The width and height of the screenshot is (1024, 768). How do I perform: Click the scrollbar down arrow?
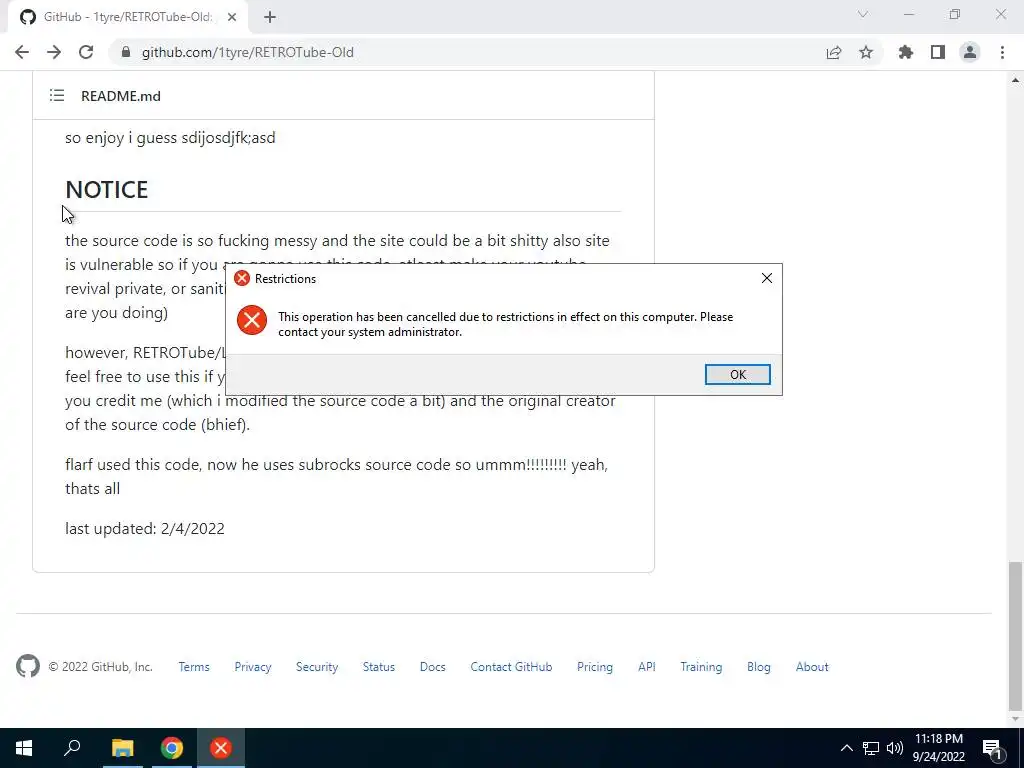pos(1015,719)
